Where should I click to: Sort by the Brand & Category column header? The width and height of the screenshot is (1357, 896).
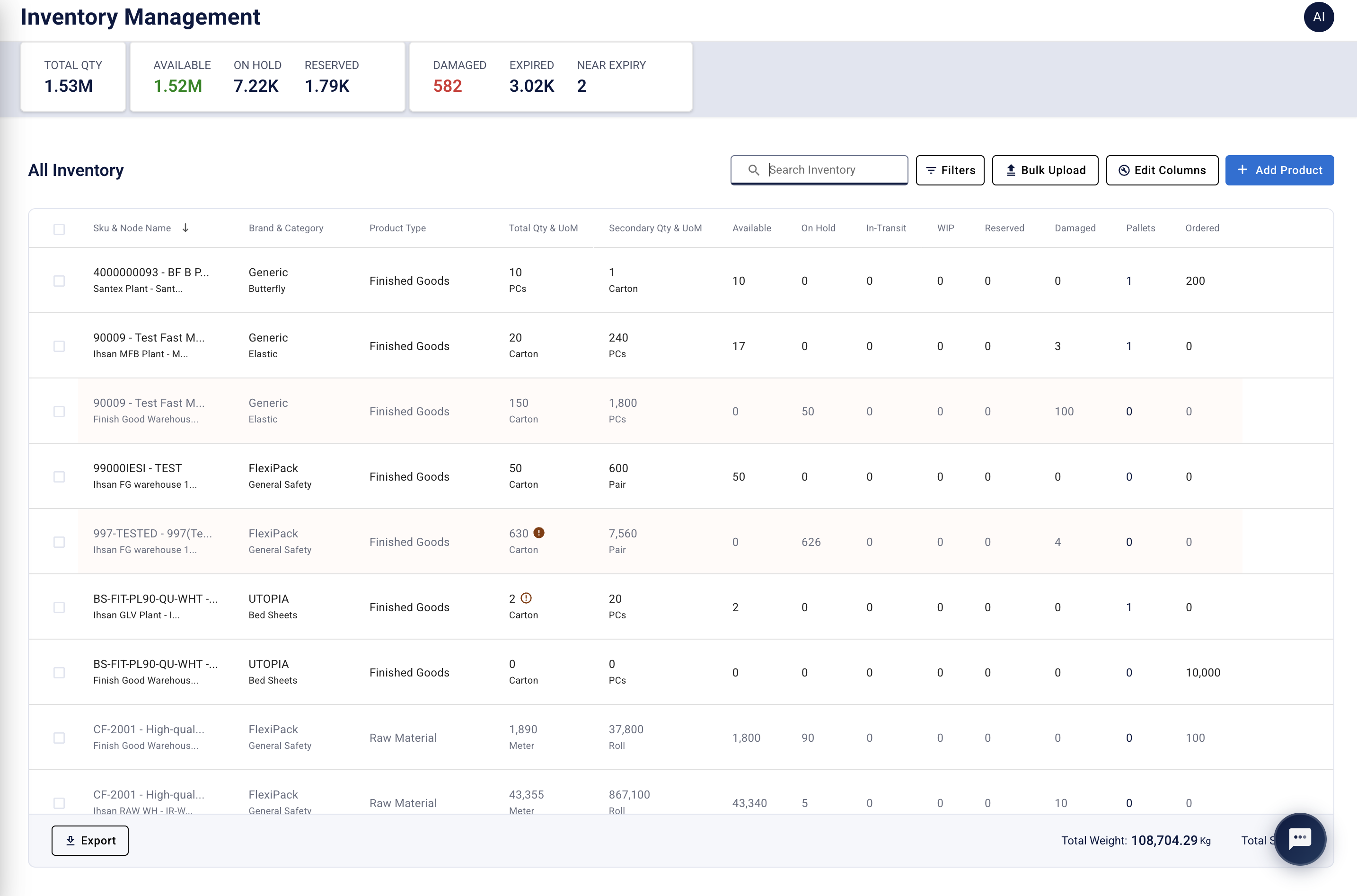[286, 228]
